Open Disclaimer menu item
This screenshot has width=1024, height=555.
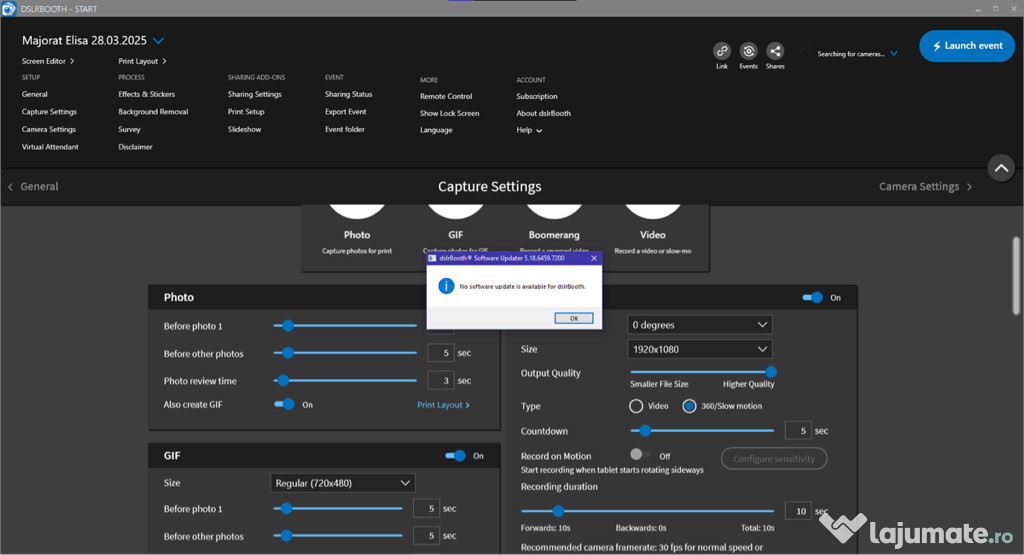click(x=135, y=147)
